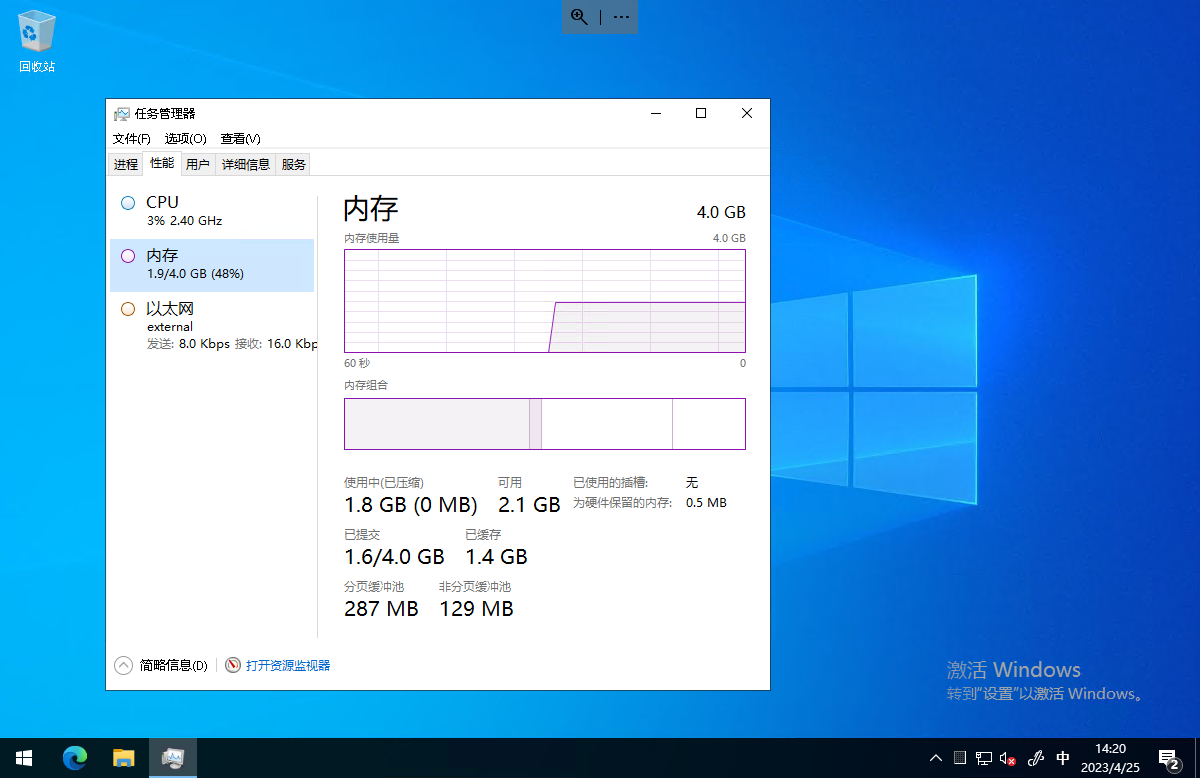The image size is (1200, 778).
Task: Click the 1.6/4.0 GB committed value
Action: 394,557
